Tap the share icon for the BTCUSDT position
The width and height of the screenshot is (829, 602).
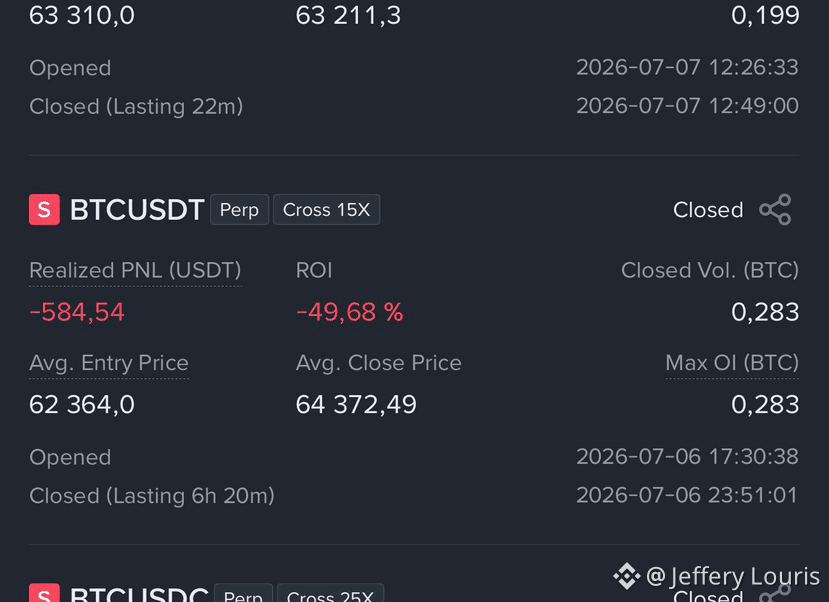coord(775,210)
